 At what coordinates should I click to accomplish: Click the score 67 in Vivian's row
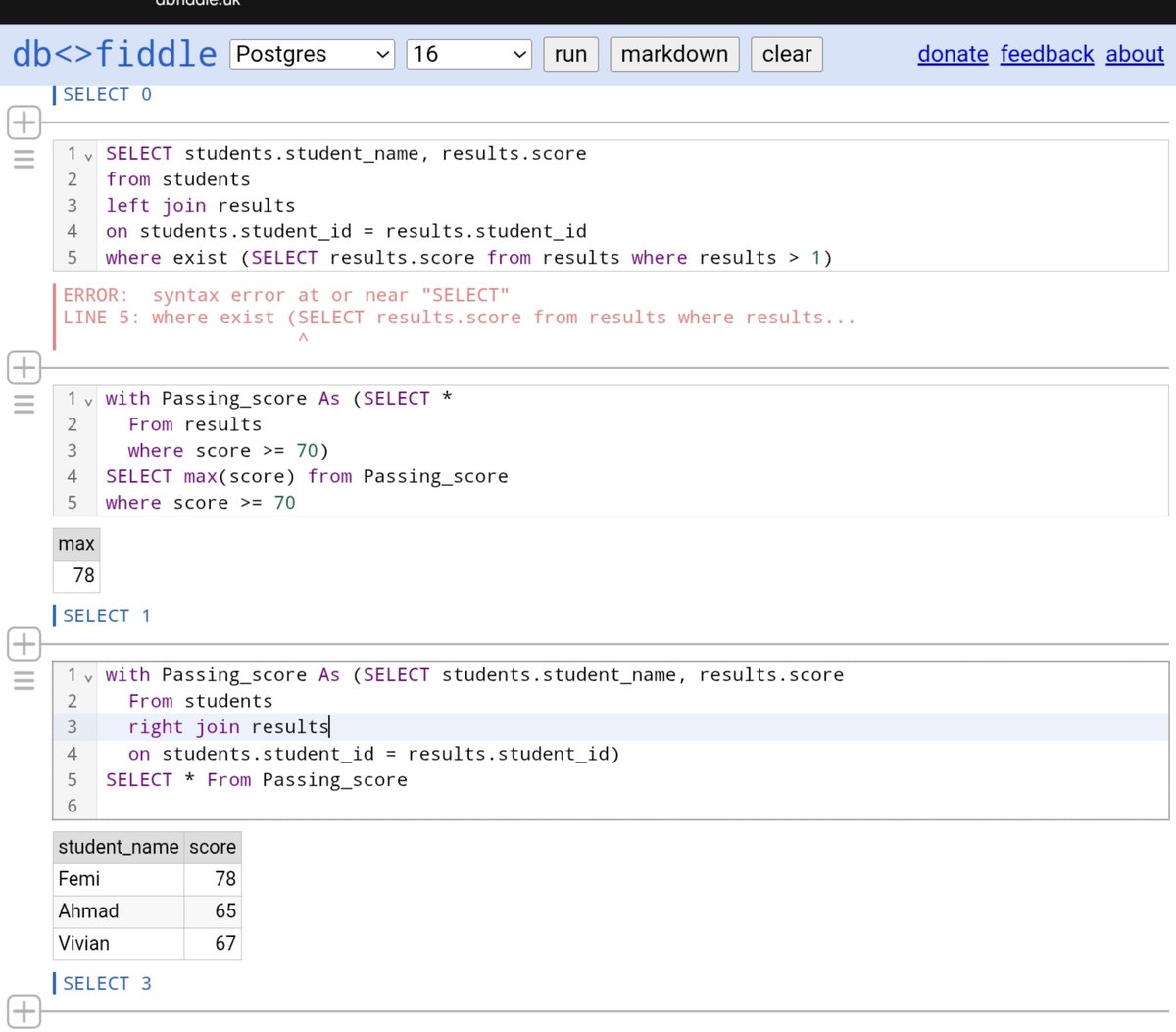[213, 943]
